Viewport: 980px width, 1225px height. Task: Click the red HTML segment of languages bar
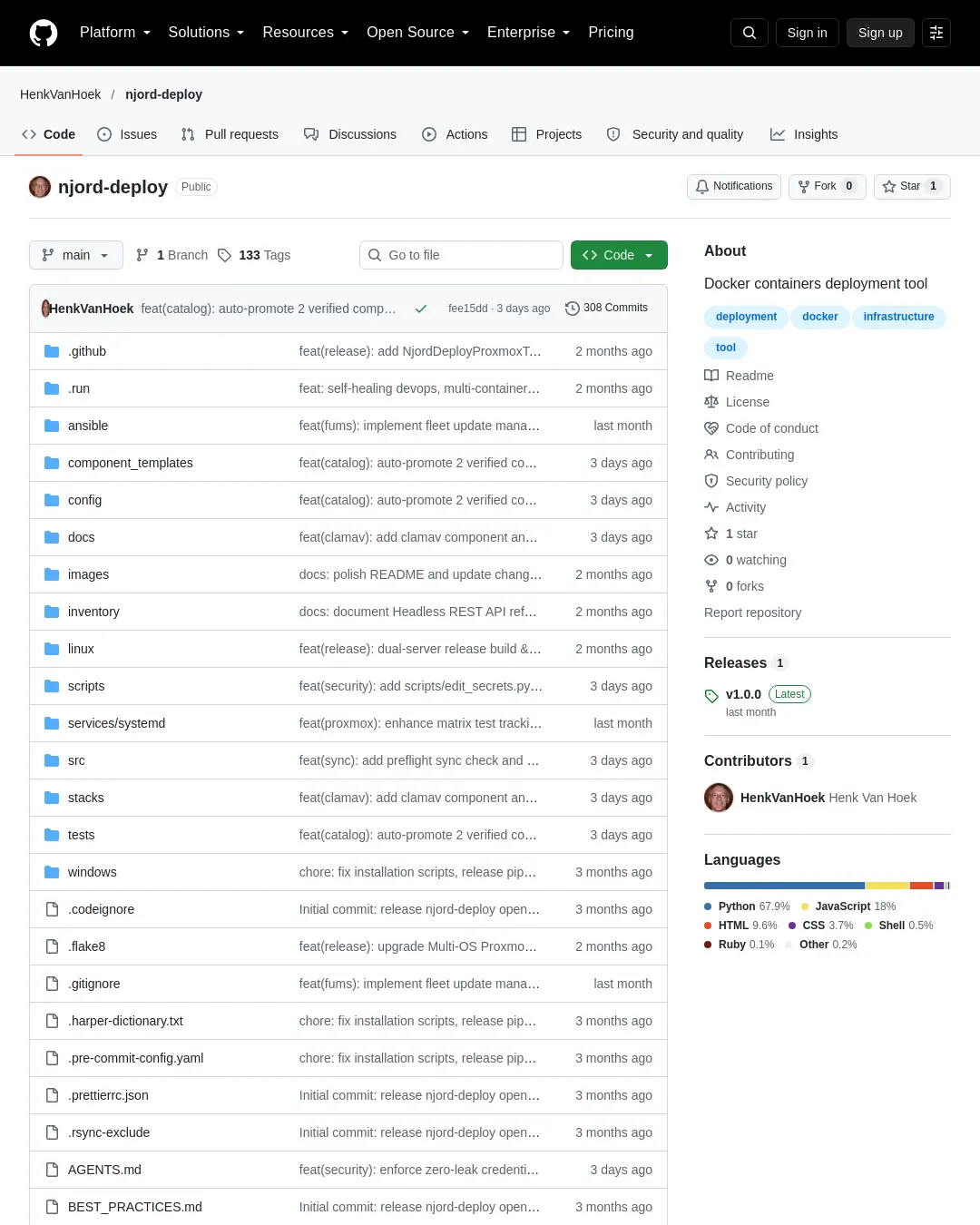tap(921, 886)
